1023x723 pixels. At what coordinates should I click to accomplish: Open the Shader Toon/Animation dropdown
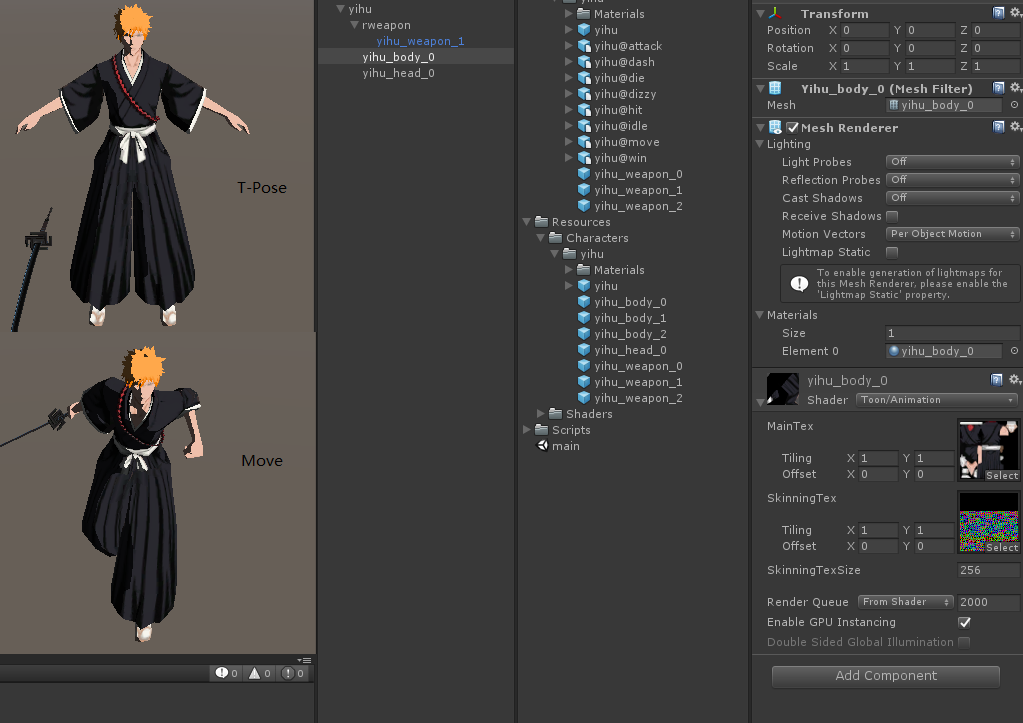pos(936,399)
